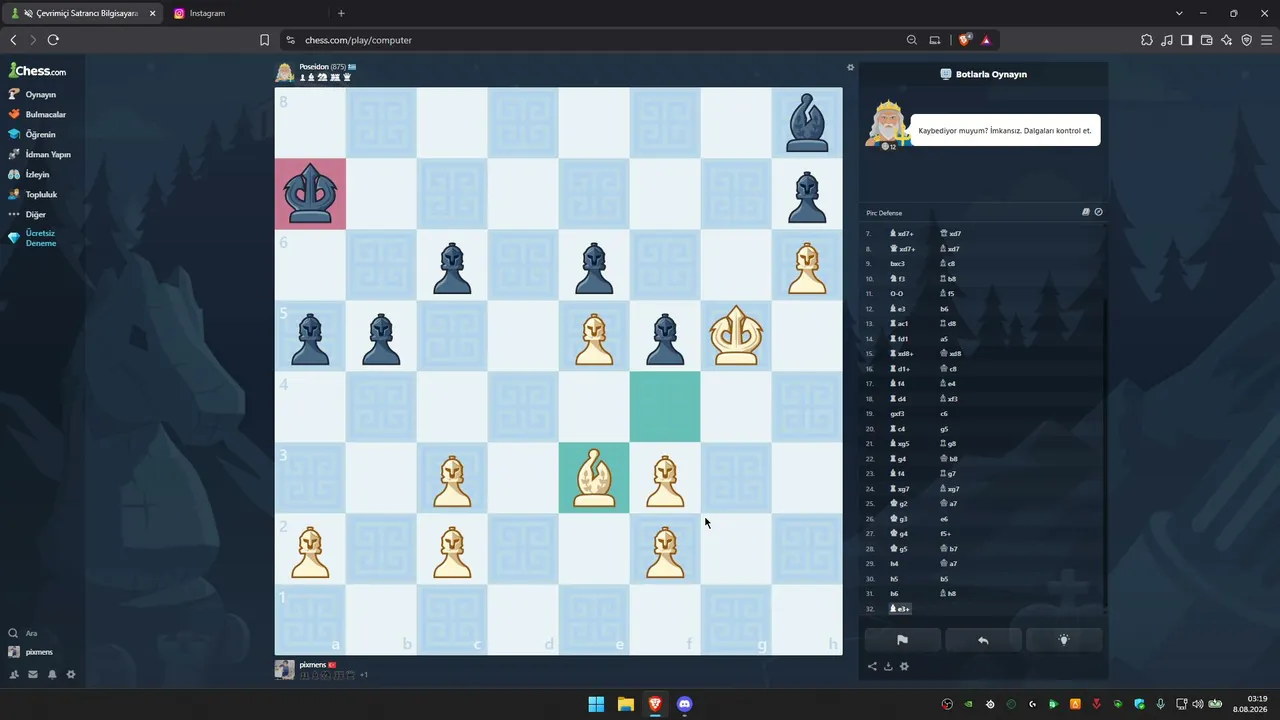1280x720 pixels.
Task: Click Poseidon bot avatar in chat panel
Action: [887, 124]
